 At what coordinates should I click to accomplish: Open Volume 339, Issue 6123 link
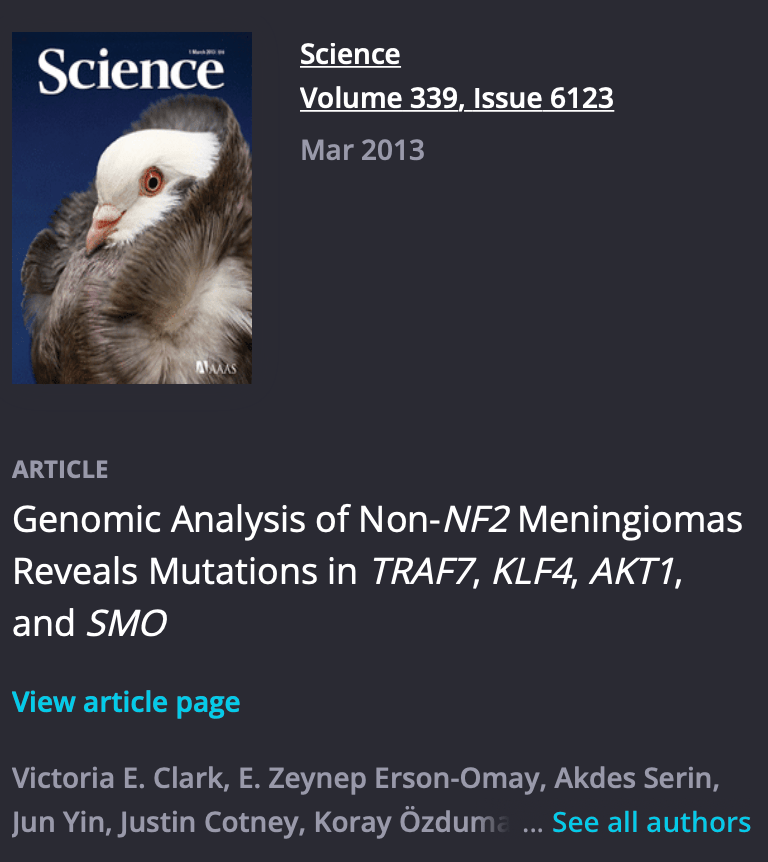(456, 98)
